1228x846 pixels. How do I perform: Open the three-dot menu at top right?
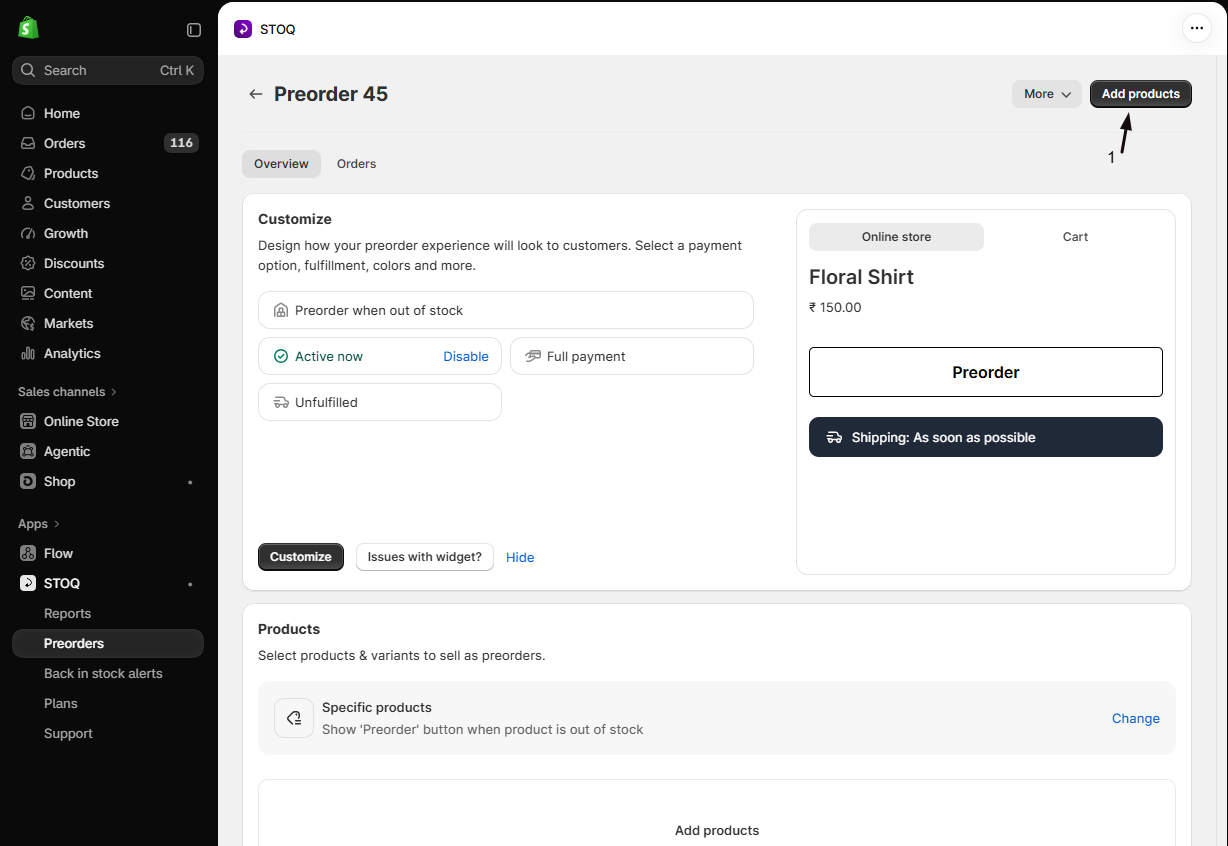point(1197,28)
